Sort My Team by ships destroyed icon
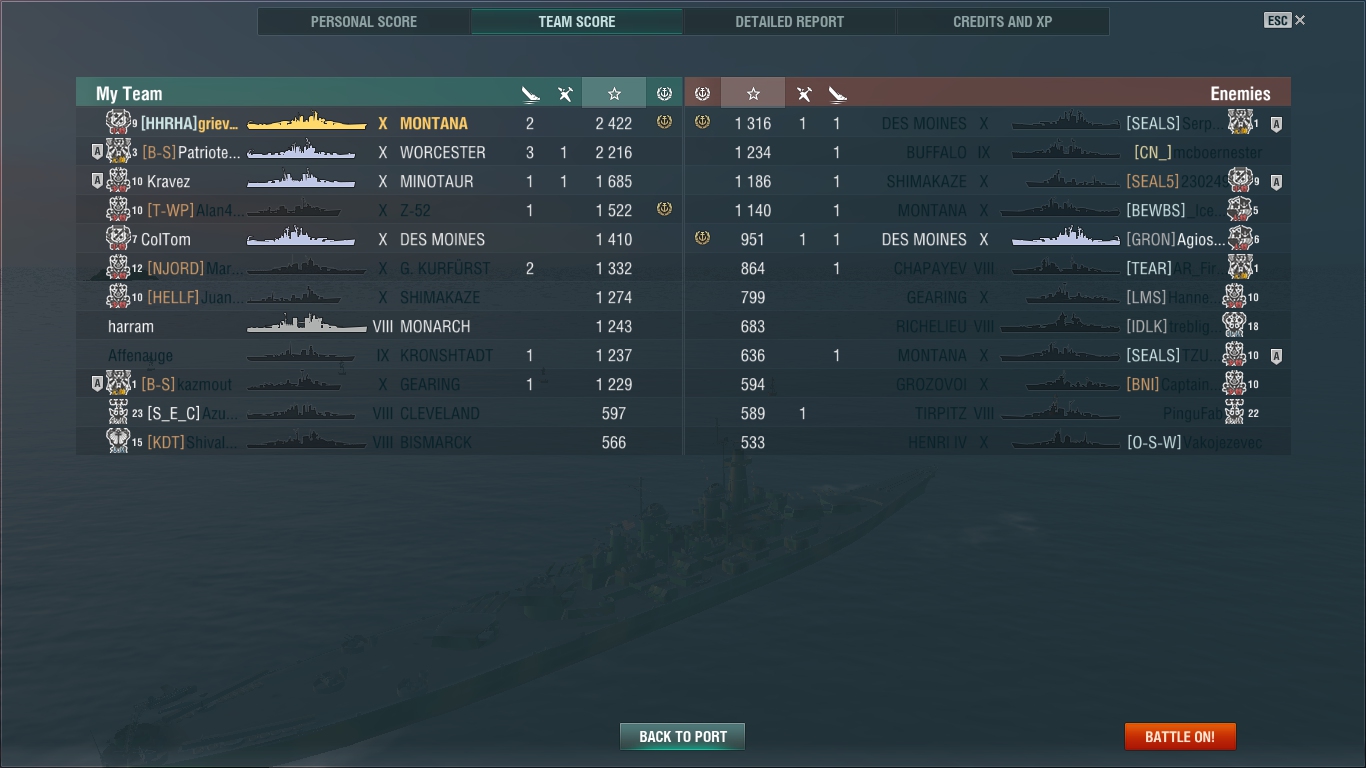1366x768 pixels. coord(531,94)
